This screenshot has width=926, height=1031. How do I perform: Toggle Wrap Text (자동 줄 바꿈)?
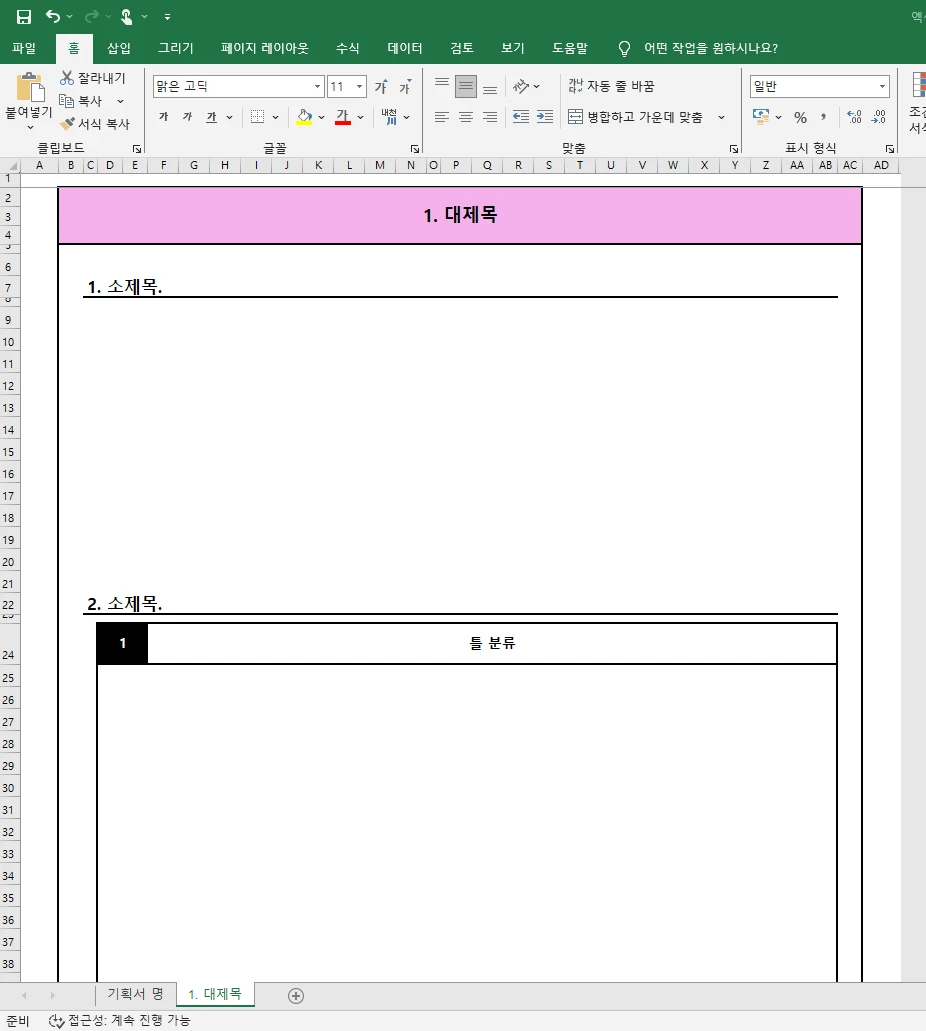pyautogui.click(x=611, y=86)
